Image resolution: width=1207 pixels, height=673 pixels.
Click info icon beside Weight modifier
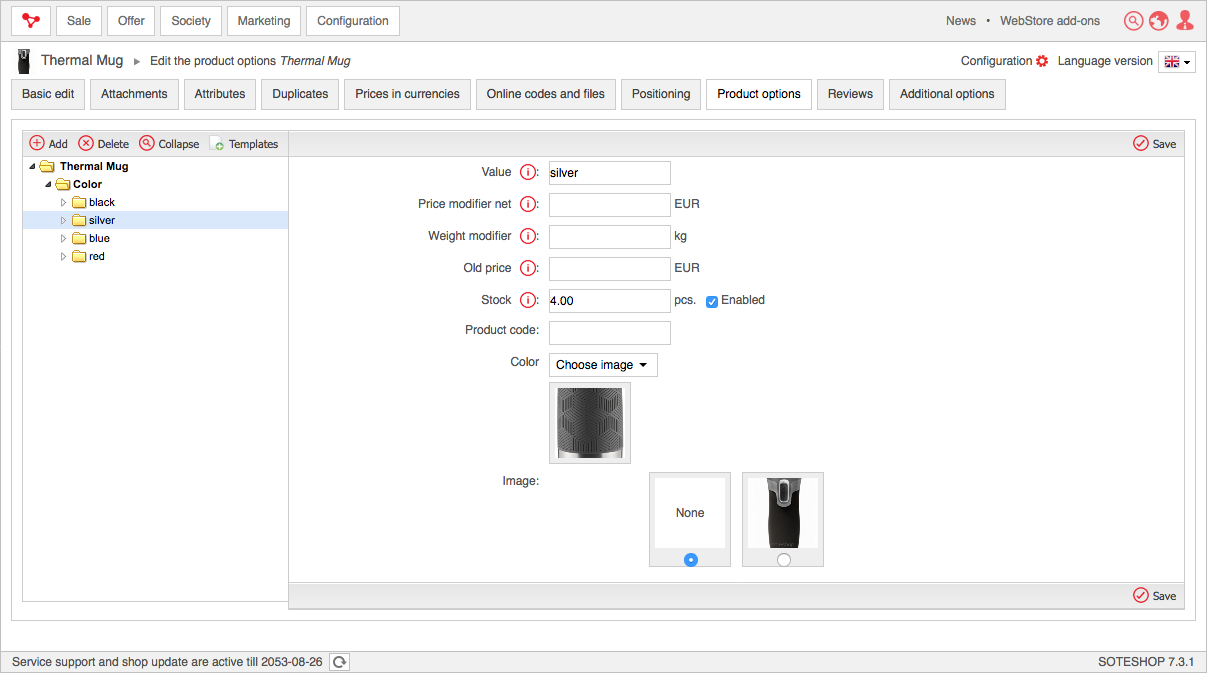[528, 237]
